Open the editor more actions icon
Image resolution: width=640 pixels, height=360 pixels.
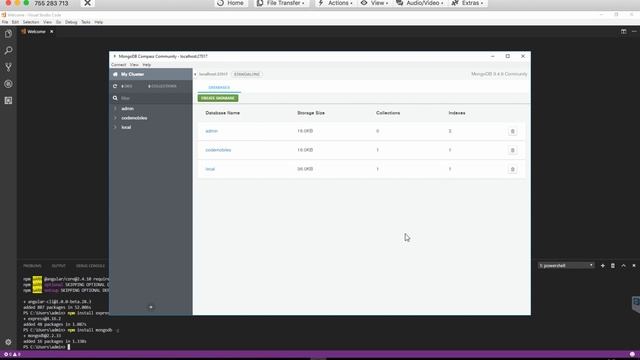pos(634,31)
